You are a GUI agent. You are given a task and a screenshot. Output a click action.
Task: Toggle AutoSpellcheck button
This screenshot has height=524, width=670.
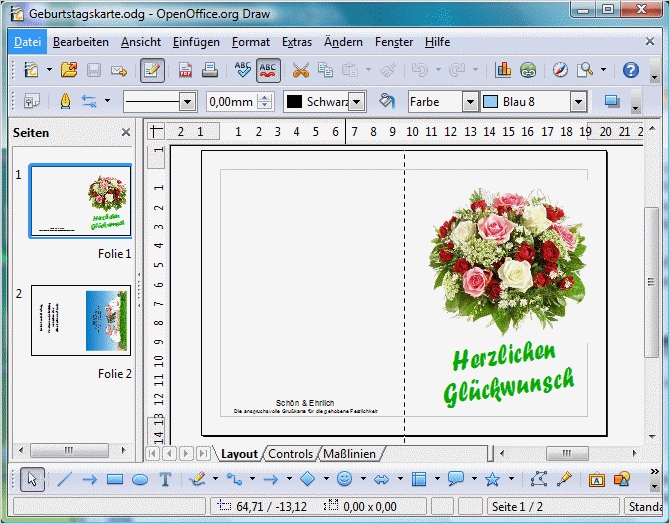(268, 70)
